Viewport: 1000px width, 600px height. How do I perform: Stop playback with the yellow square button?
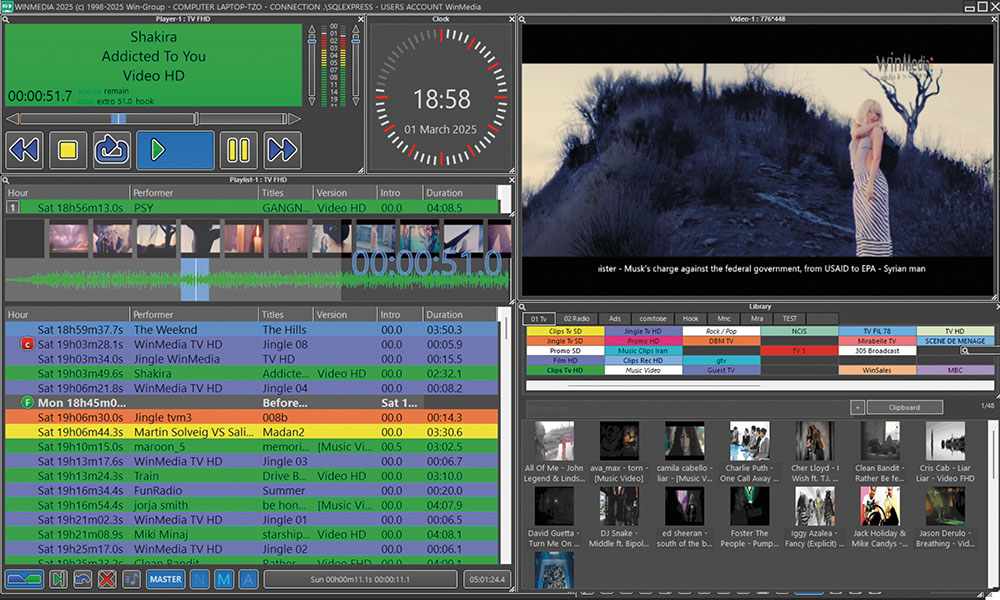pyautogui.click(x=67, y=150)
